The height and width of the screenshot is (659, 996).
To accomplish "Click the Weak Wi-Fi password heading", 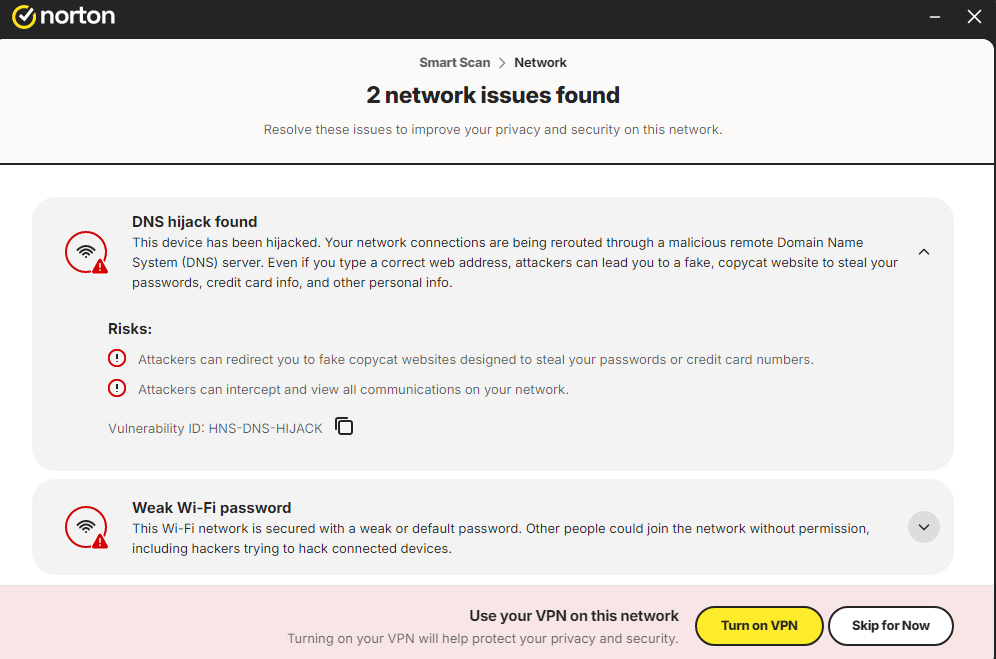I will [212, 508].
